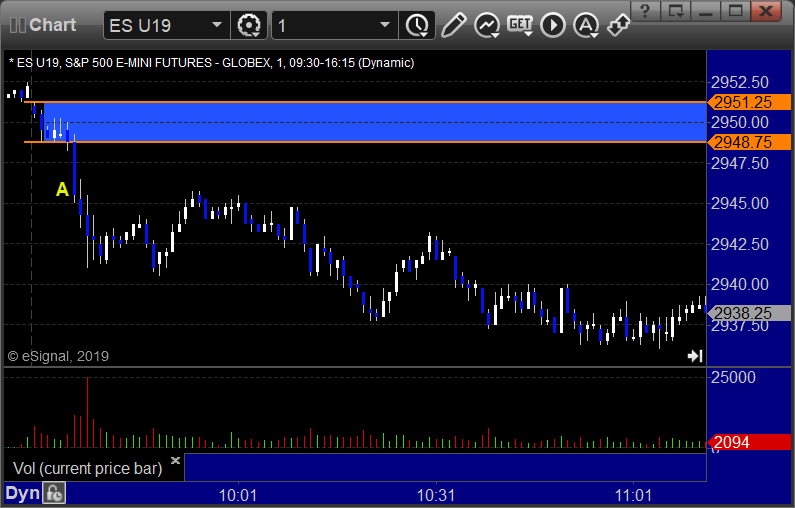The width and height of the screenshot is (795, 508).
Task: Click the 2094 red volume label
Action: tap(749, 442)
